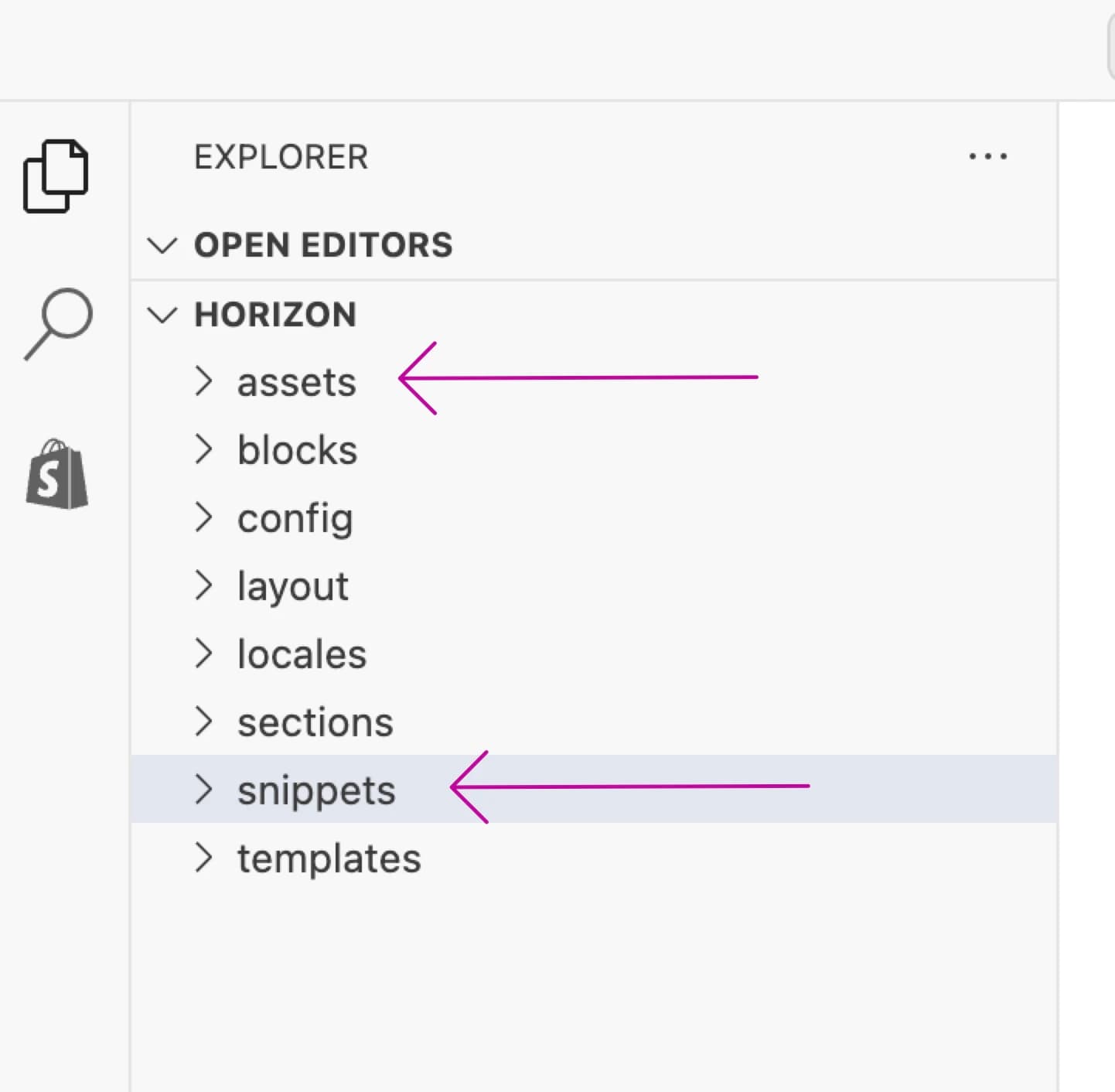Click the templates folder chevron icon
The width and height of the screenshot is (1115, 1092).
(x=204, y=858)
